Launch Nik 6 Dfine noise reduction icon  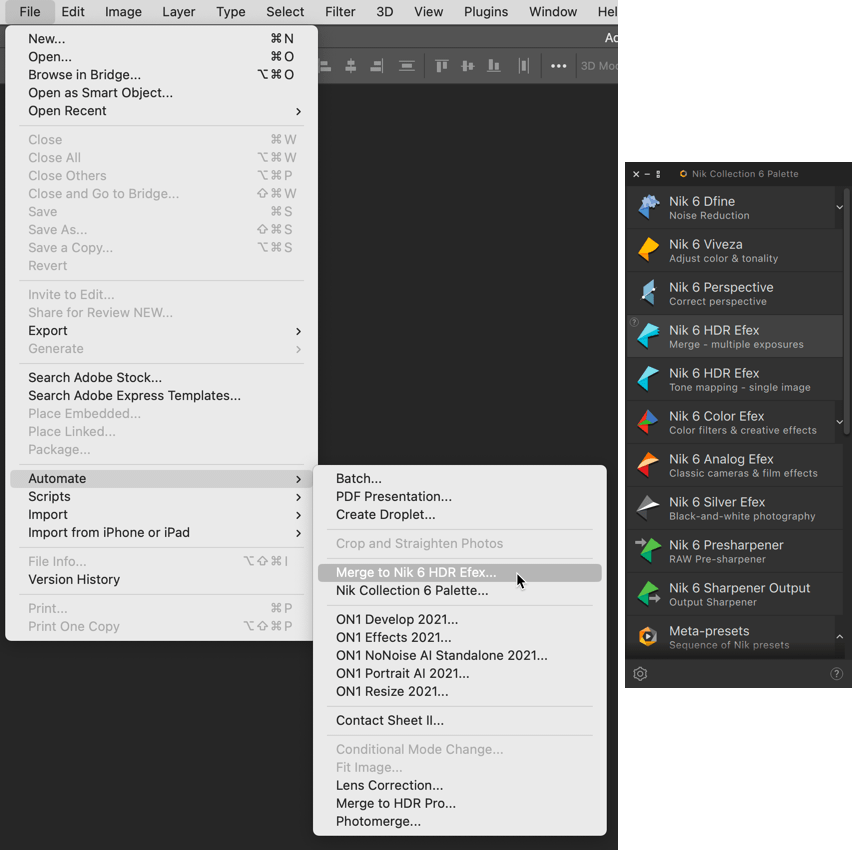tap(649, 207)
